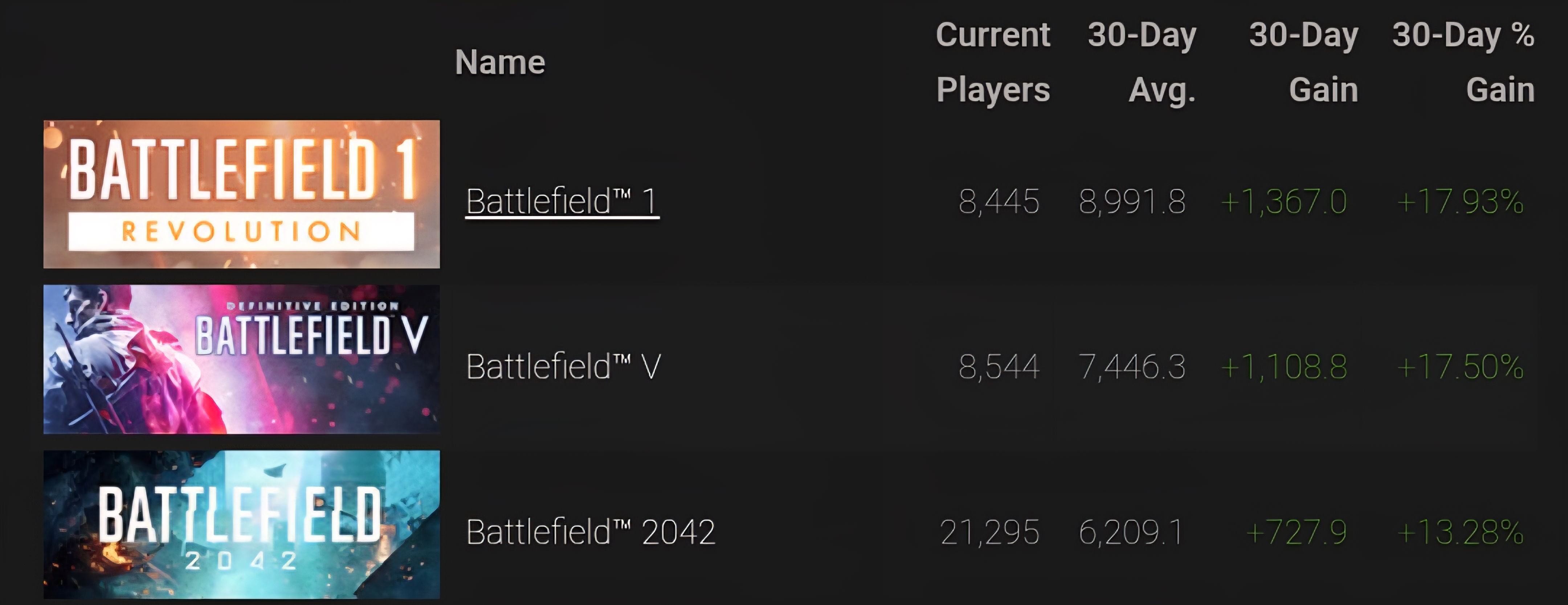The height and width of the screenshot is (605, 1568).
Task: Open the Battlefield™ 2042 name link
Action: point(591,532)
